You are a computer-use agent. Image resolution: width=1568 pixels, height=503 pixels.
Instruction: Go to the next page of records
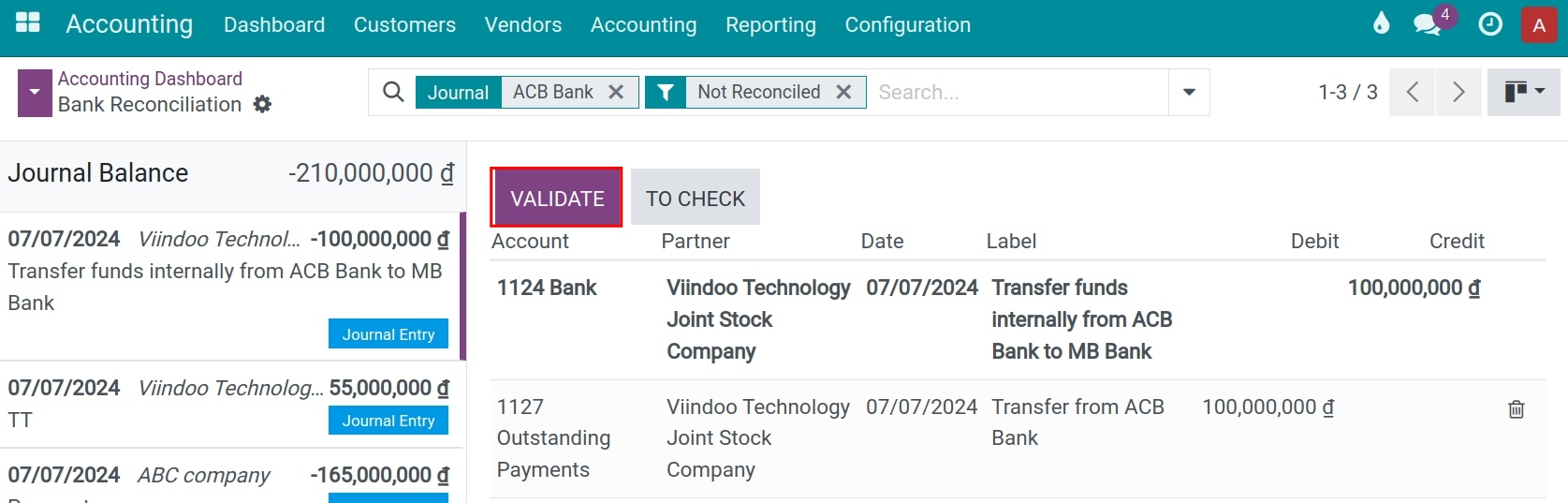tap(1458, 92)
